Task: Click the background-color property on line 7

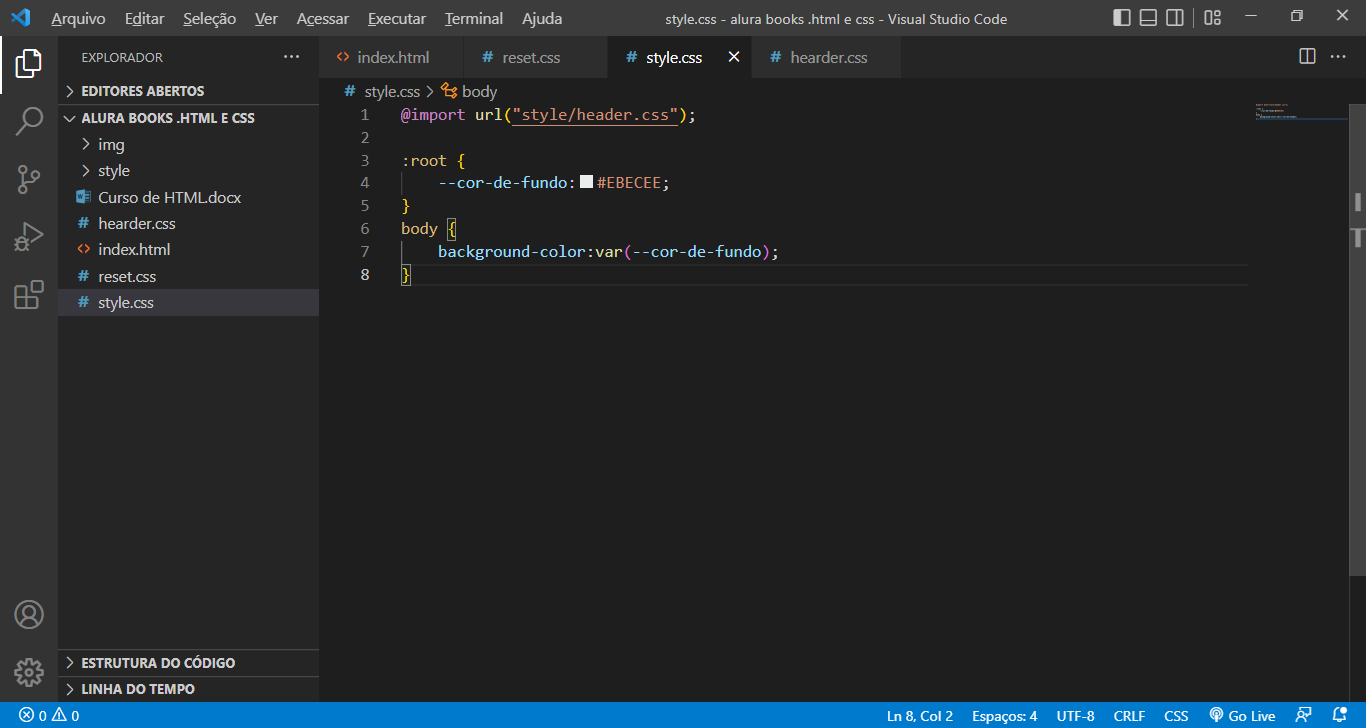Action: coord(512,252)
